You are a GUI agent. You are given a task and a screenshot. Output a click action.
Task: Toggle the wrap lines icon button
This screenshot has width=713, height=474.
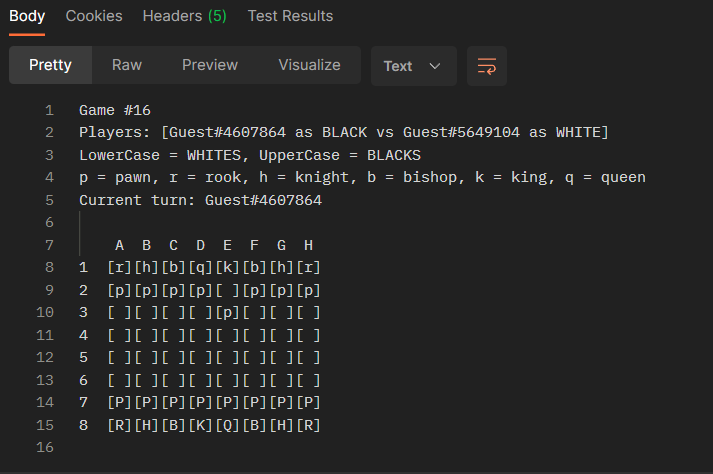[487, 66]
